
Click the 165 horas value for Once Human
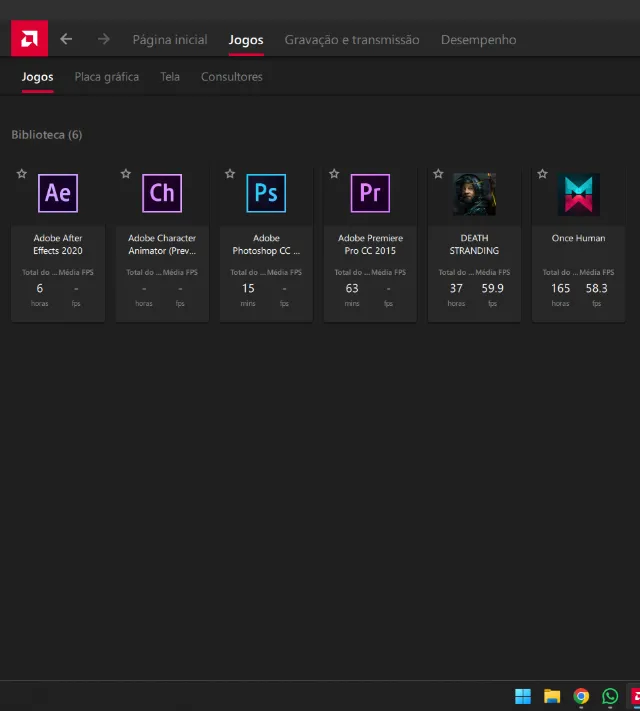click(561, 288)
